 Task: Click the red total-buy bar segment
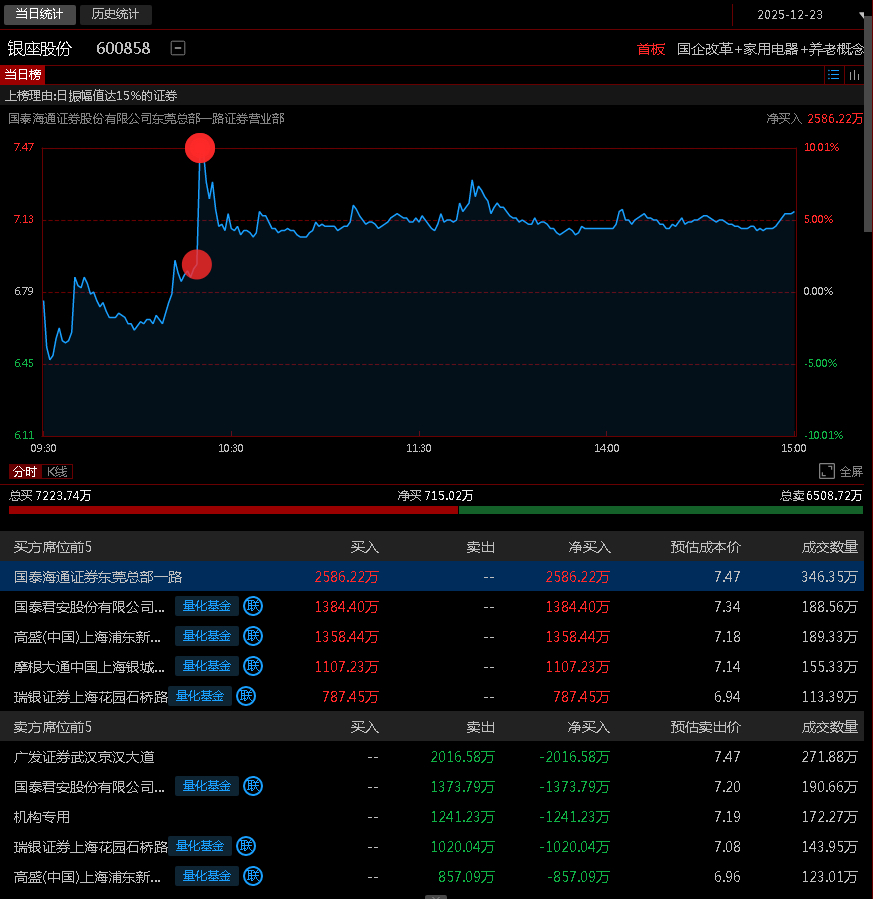pos(233,510)
